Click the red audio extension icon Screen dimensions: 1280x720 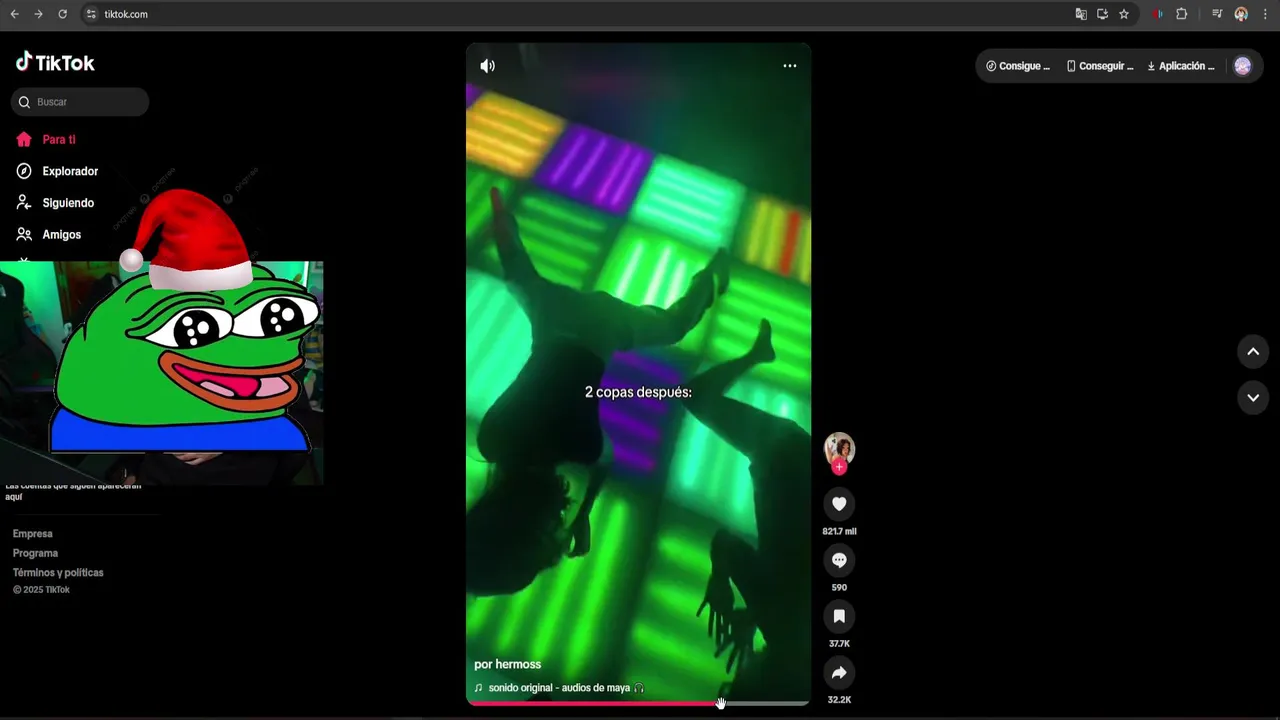(x=1158, y=14)
